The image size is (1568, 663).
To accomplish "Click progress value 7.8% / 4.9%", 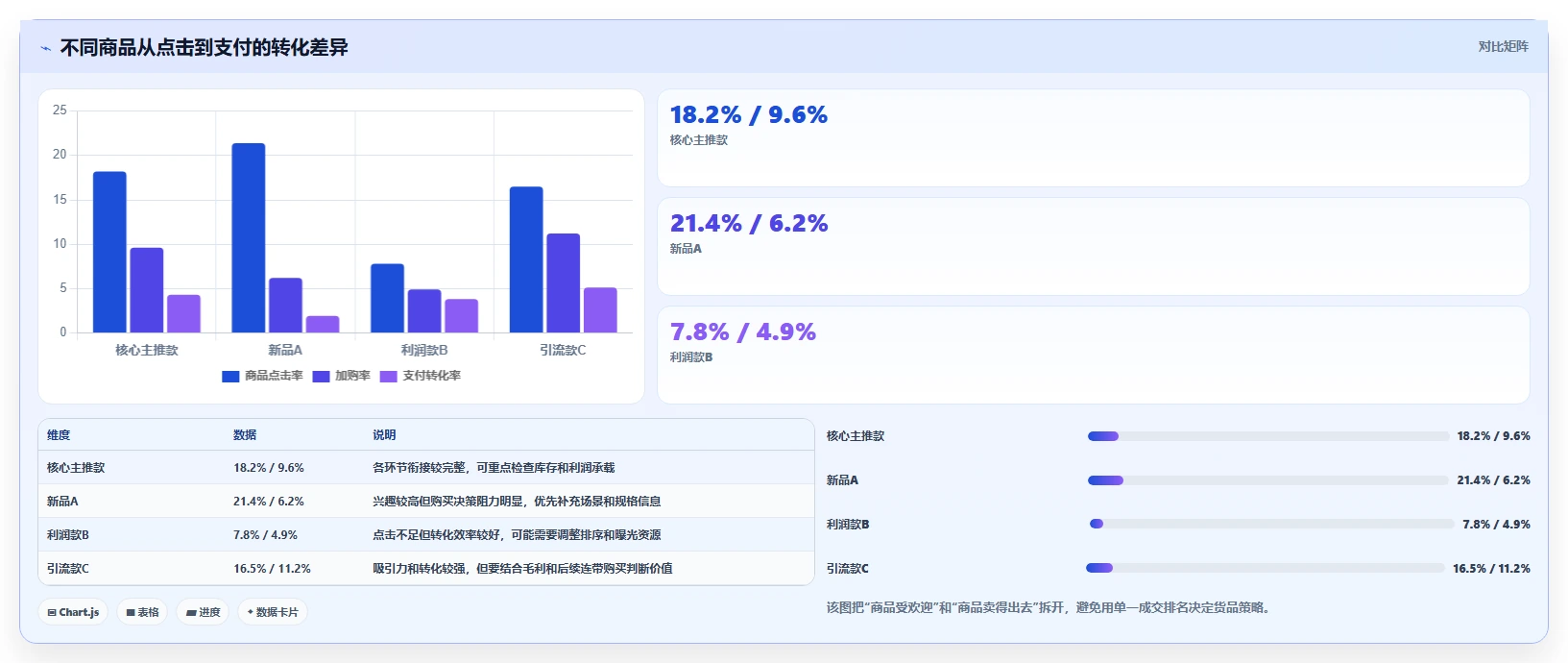I will coord(1496,525).
